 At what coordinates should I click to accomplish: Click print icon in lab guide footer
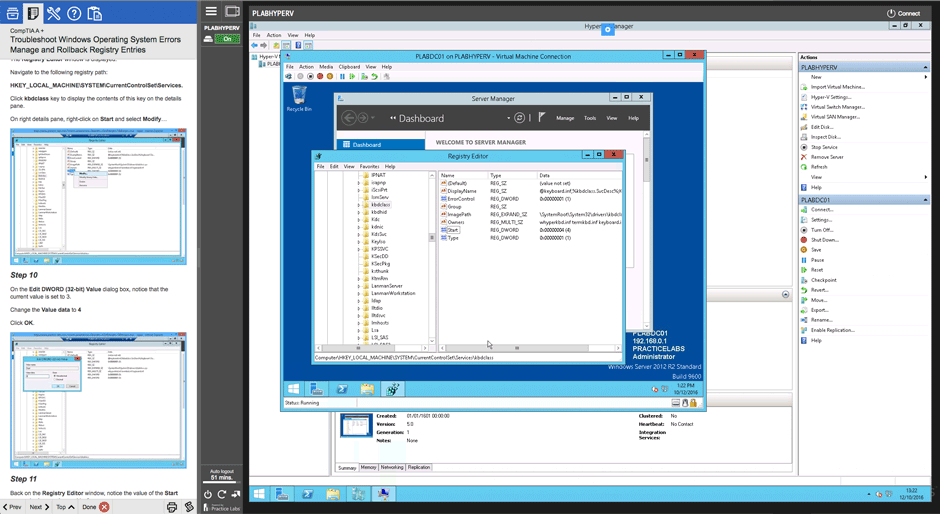172,507
